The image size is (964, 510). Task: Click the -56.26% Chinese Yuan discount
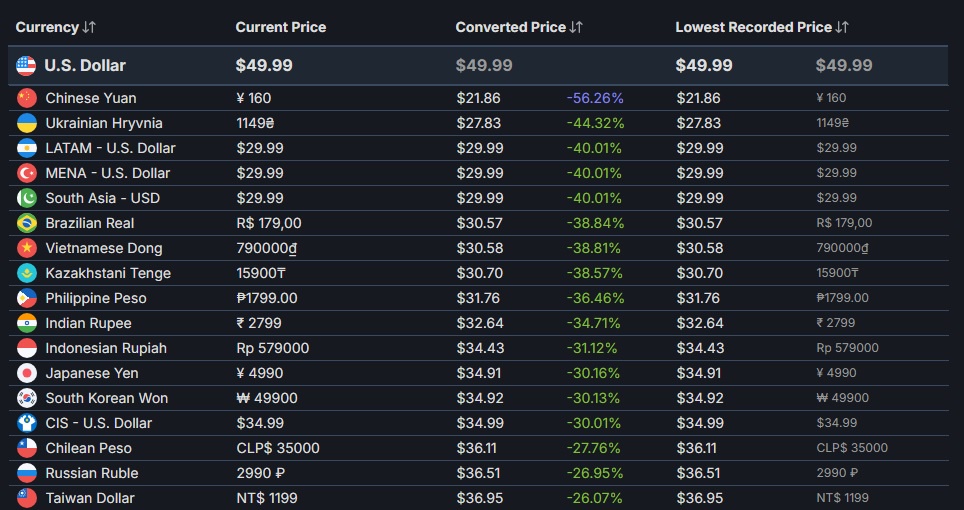595,98
